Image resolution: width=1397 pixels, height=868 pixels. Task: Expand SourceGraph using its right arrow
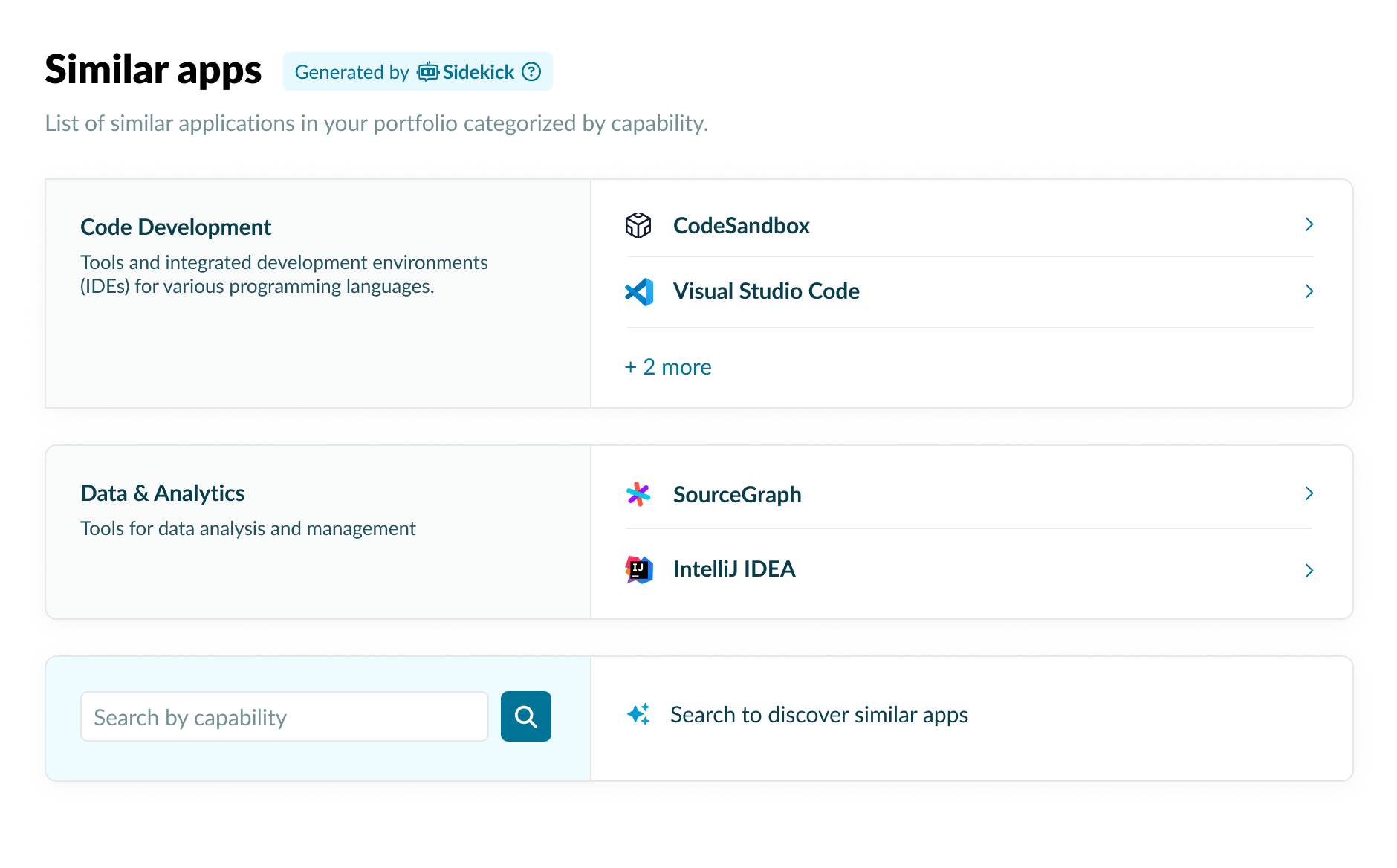(1309, 493)
